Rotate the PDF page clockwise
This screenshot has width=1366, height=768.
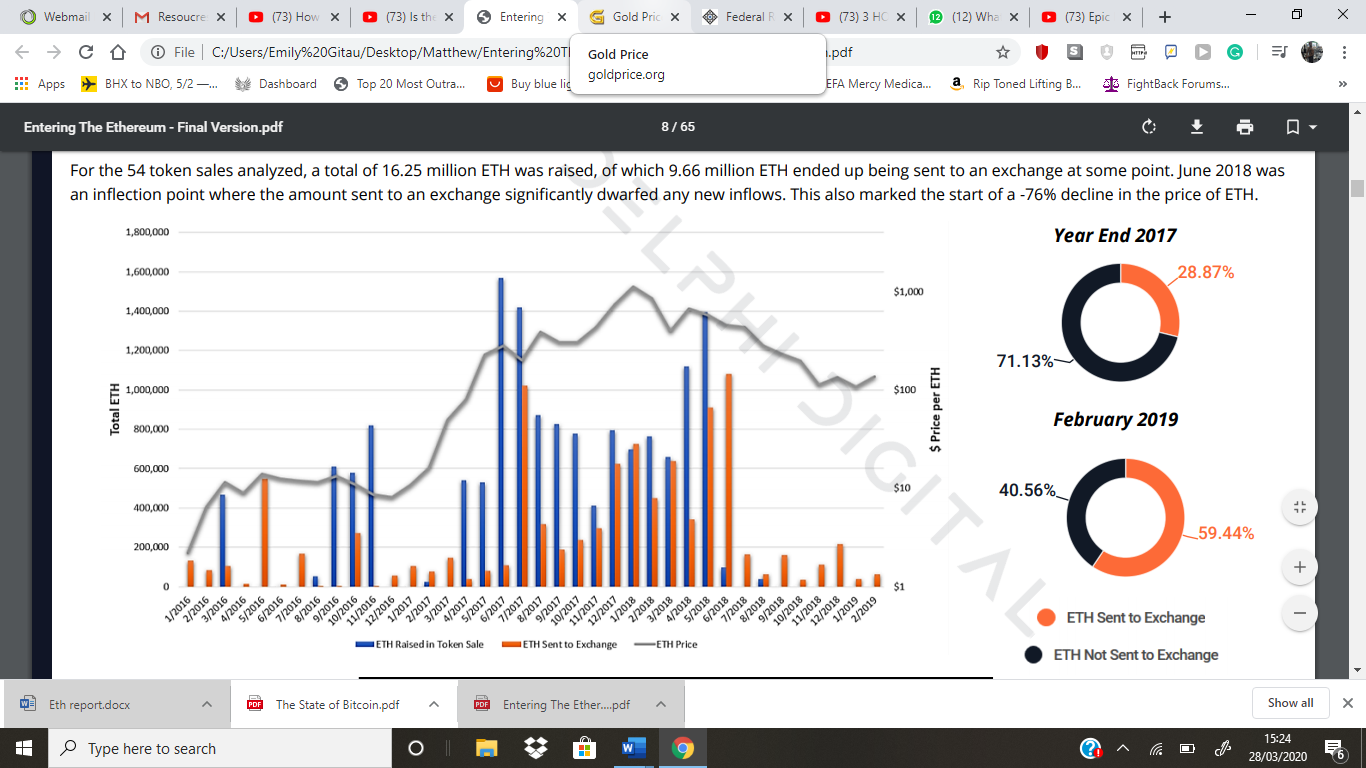(x=1149, y=127)
